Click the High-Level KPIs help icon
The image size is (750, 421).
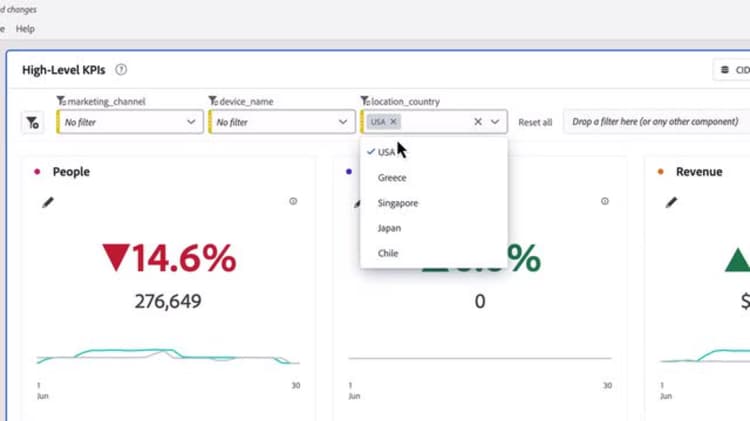click(121, 70)
